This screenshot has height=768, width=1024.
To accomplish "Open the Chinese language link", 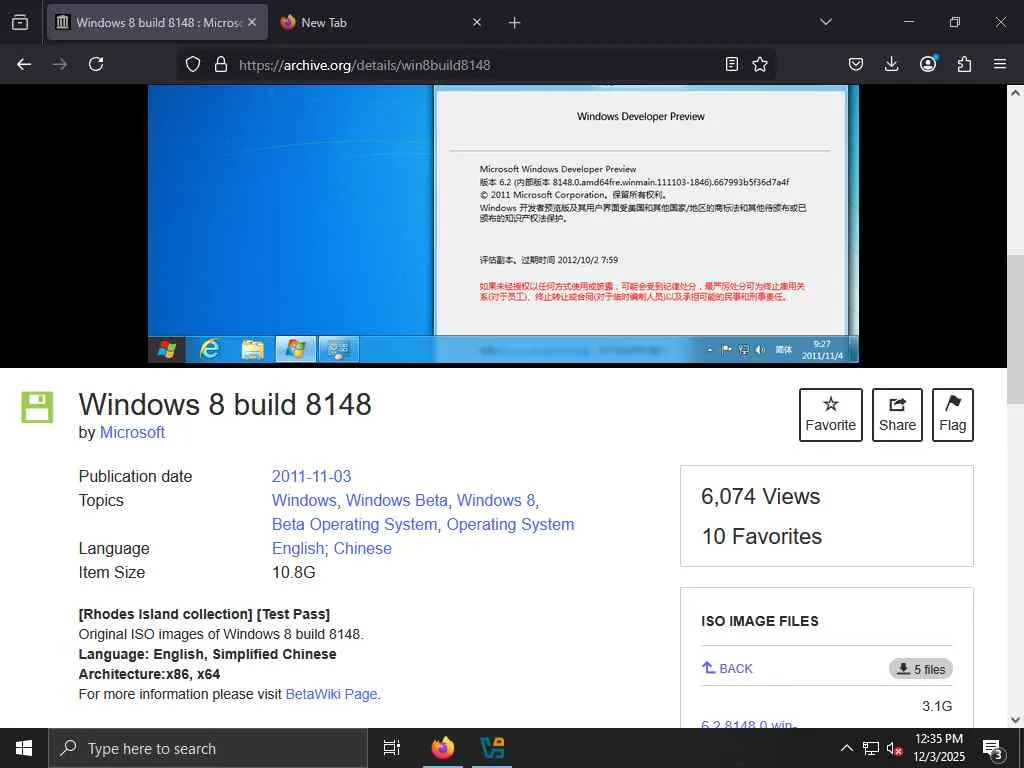I will pyautogui.click(x=362, y=549).
